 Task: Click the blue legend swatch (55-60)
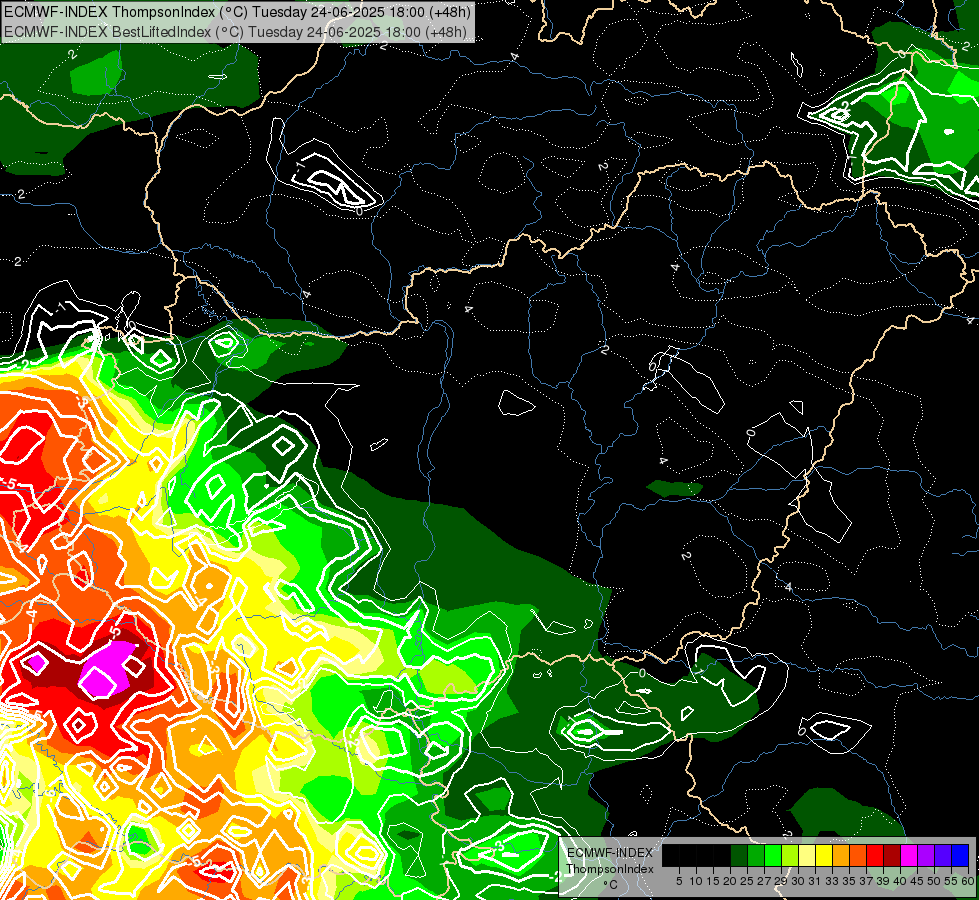(x=960, y=855)
